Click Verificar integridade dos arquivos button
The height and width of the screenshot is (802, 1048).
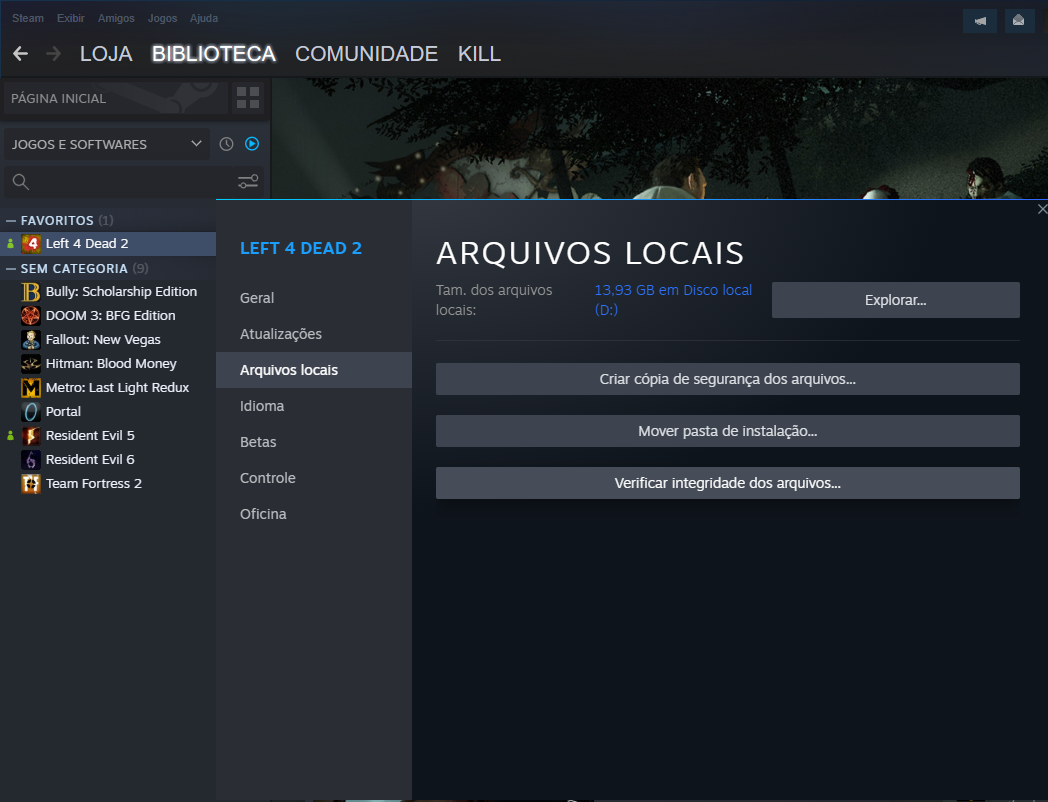(728, 483)
